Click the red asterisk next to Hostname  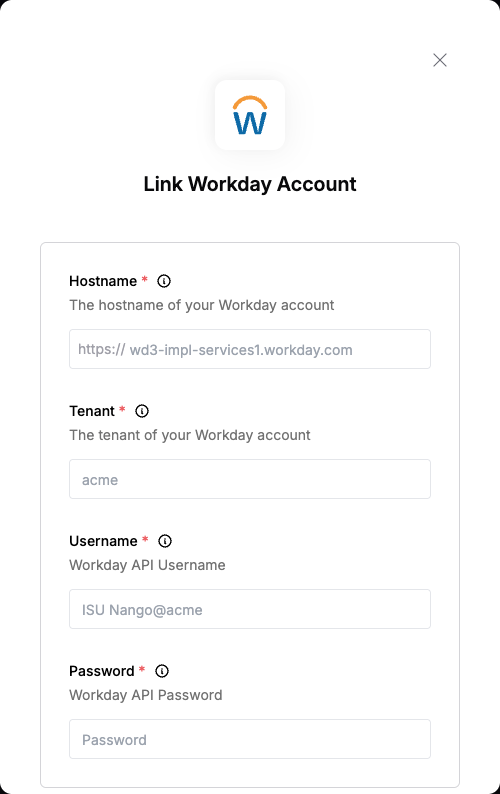click(144, 279)
